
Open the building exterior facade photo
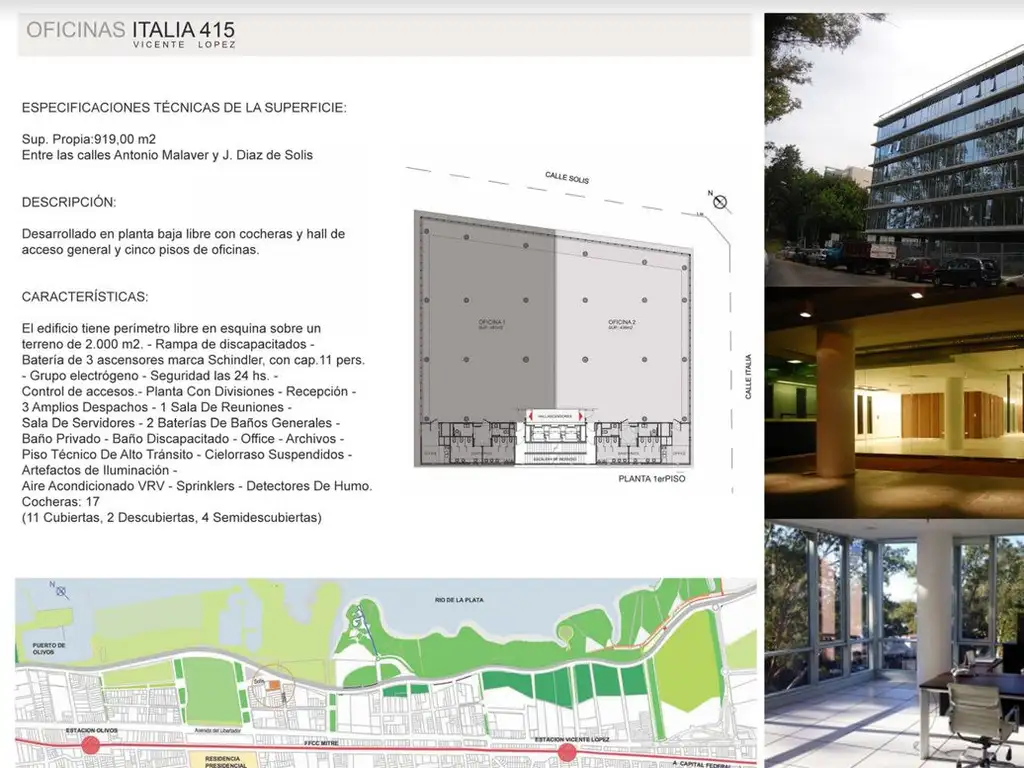(894, 150)
